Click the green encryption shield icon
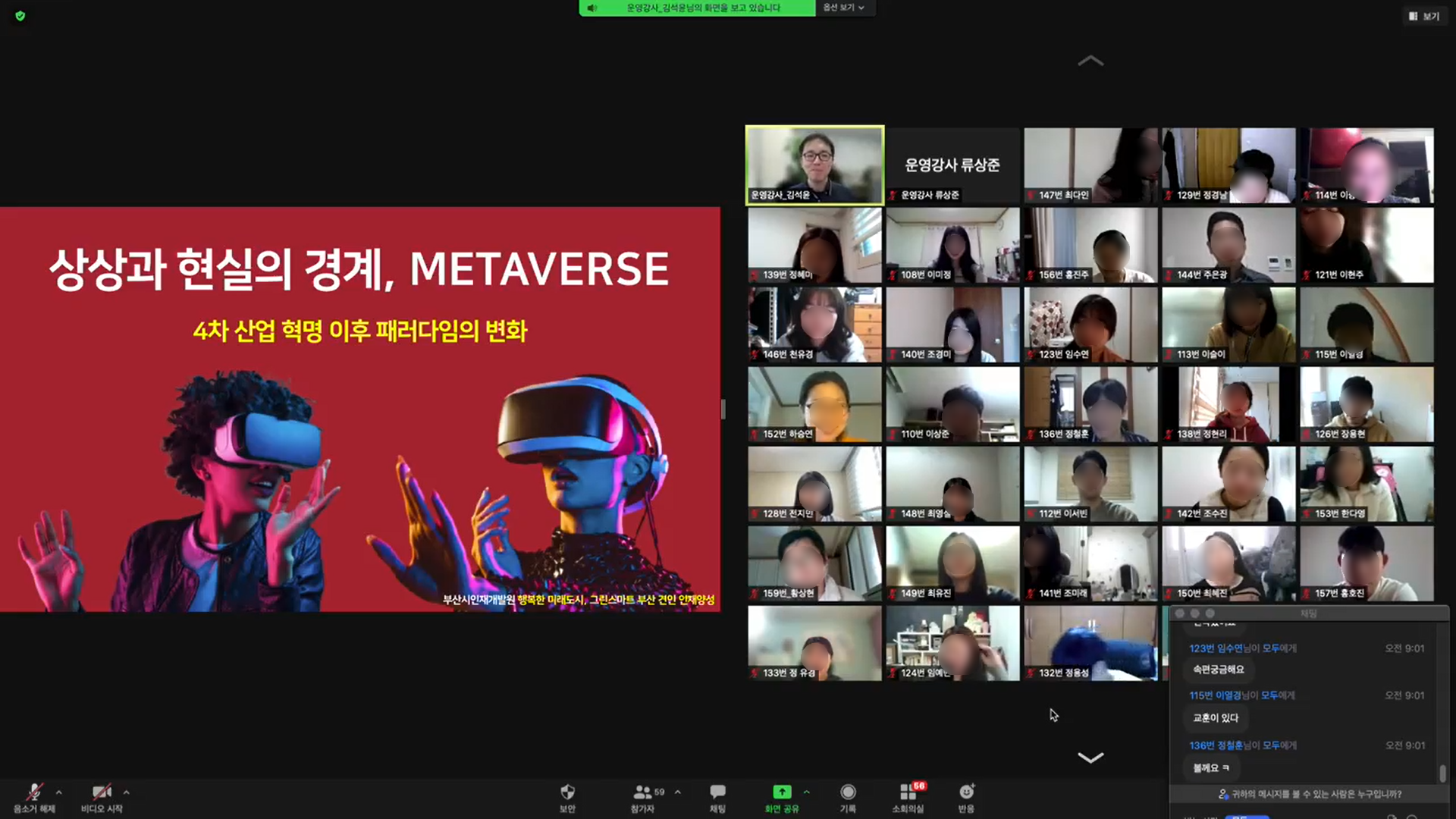The height and width of the screenshot is (819, 1456). (20, 16)
